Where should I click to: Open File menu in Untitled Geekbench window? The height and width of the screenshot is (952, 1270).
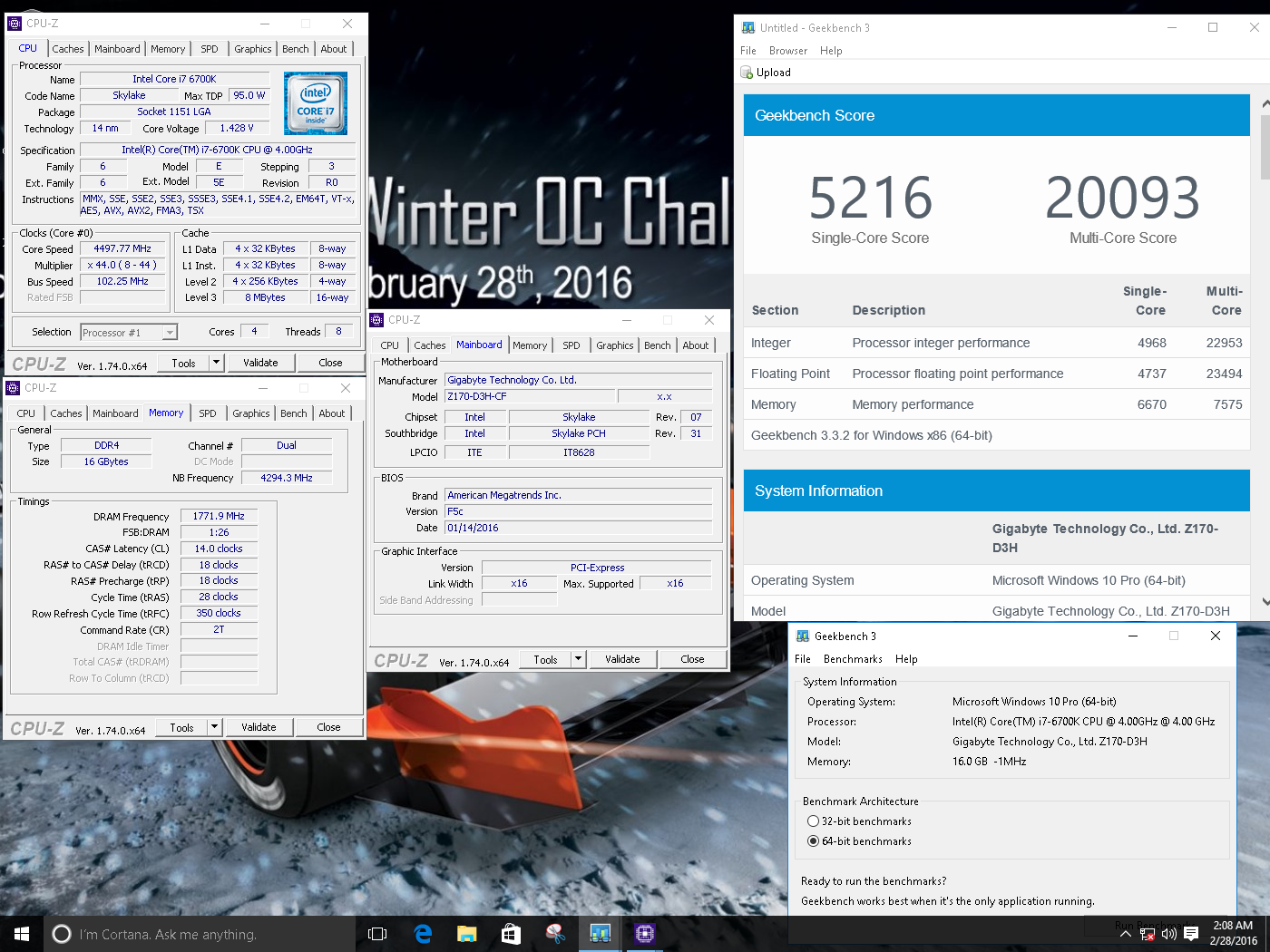point(748,51)
